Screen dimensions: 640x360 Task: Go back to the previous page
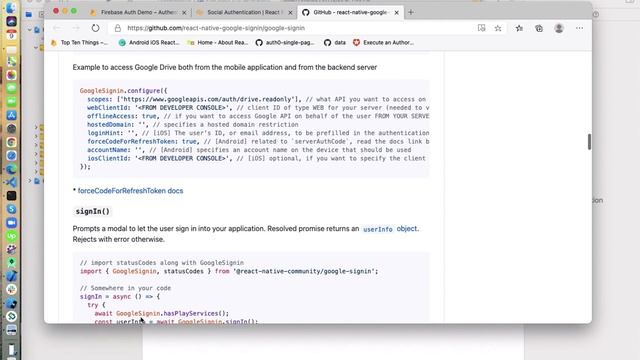tap(57, 28)
